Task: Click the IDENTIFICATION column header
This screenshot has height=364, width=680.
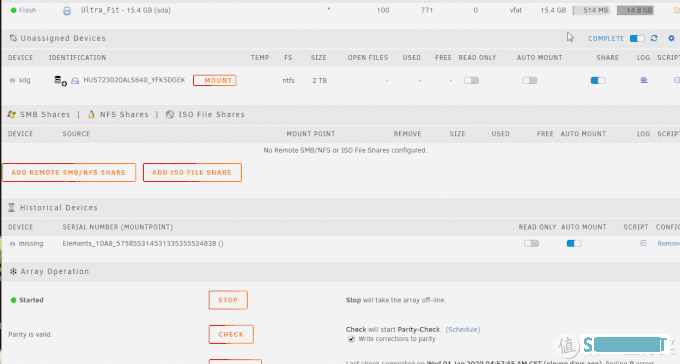Action: pos(78,58)
